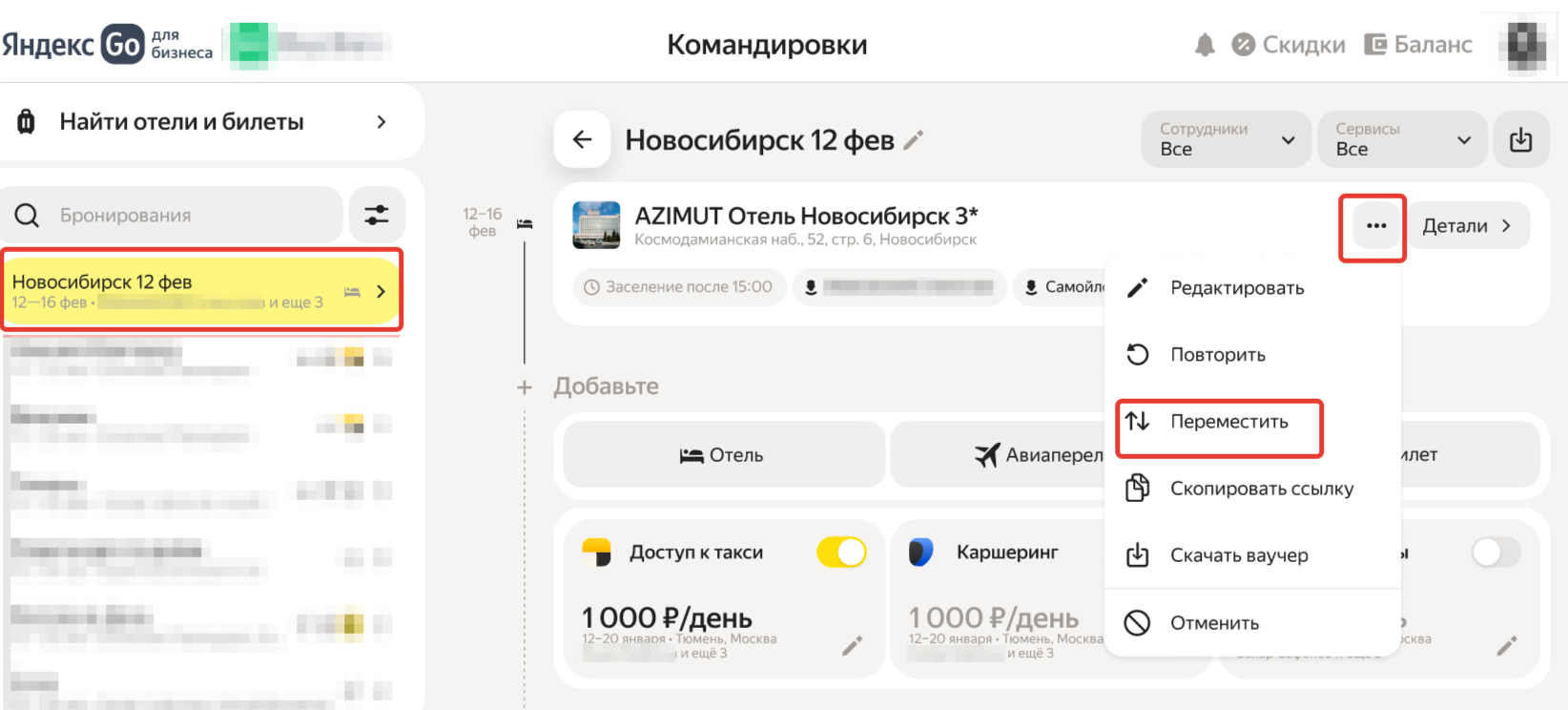Edit the Доступ к такси limit with the pencil
Screen dimensions: 1568x710
(853, 646)
